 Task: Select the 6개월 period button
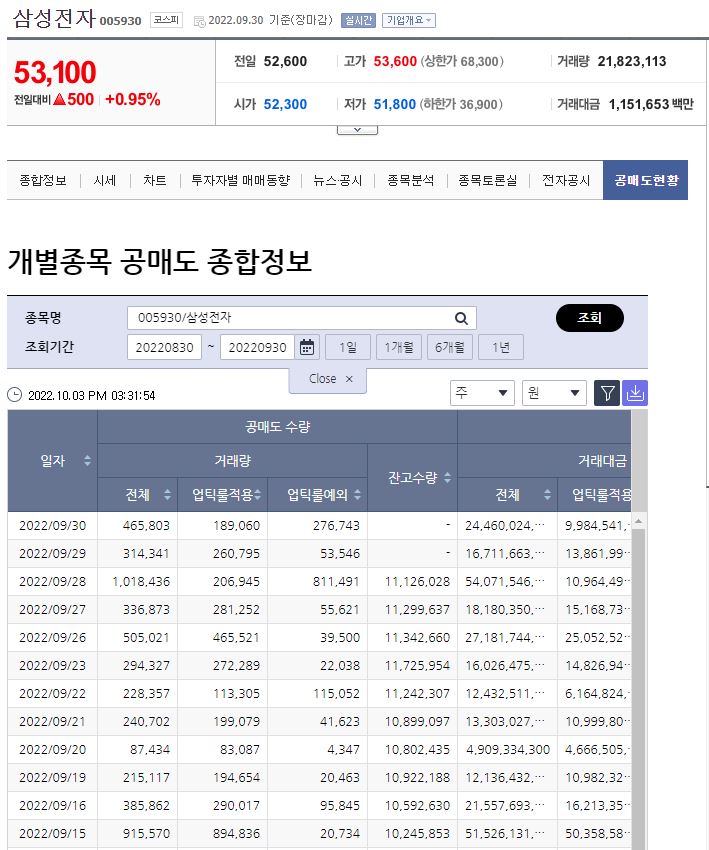[450, 347]
